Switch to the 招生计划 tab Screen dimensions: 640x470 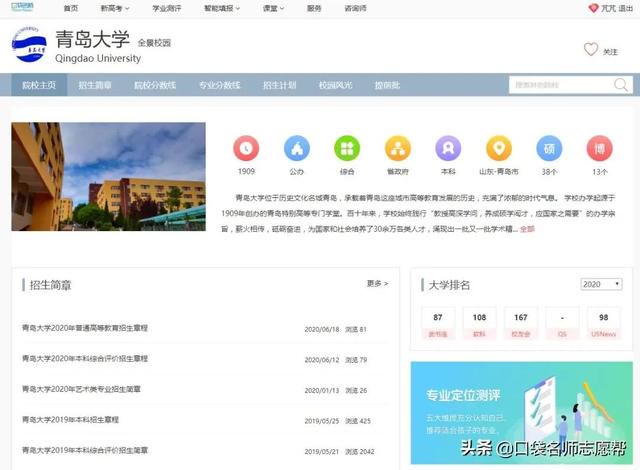point(280,85)
